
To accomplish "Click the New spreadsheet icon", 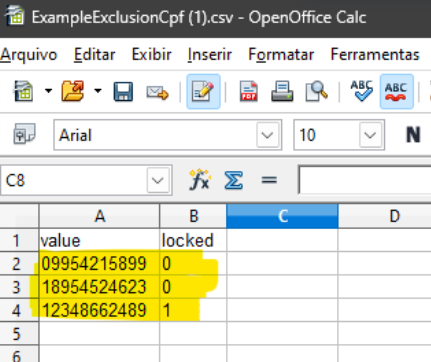I will pos(23,91).
